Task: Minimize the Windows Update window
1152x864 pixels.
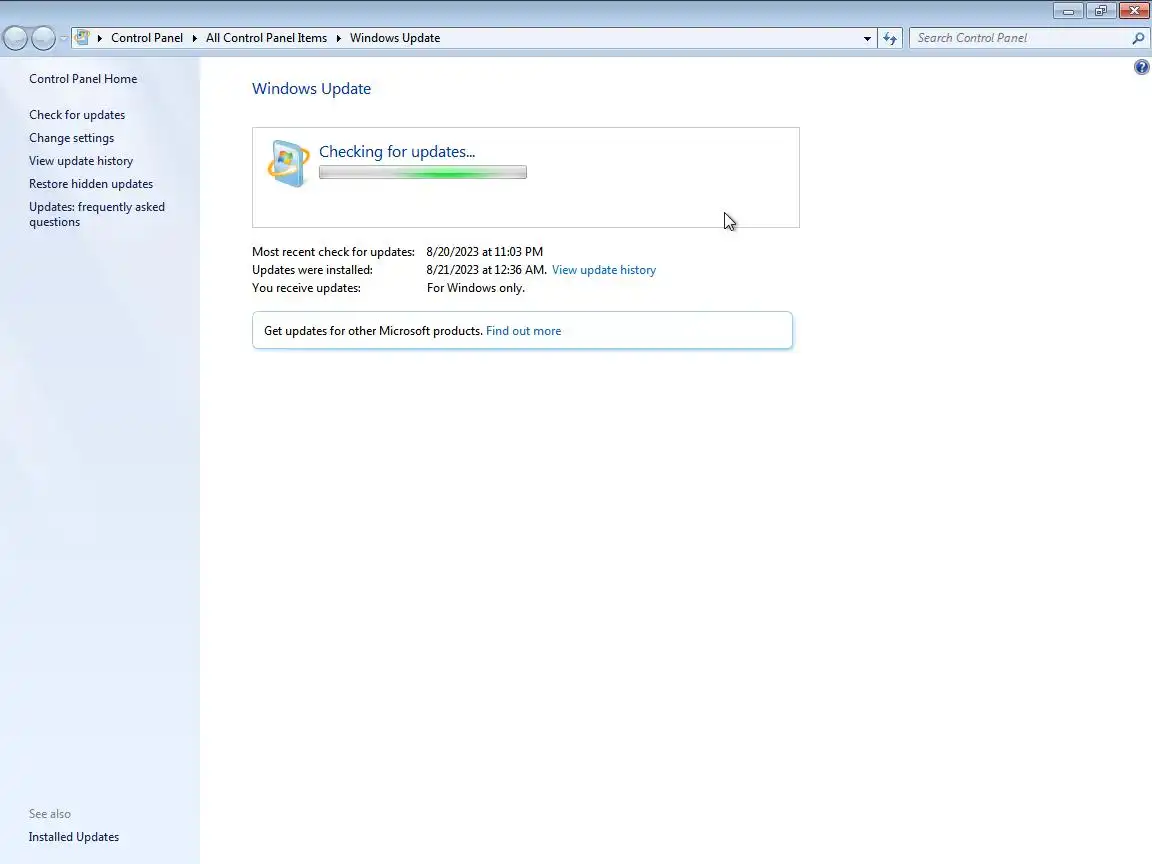Action: pos(1068,11)
